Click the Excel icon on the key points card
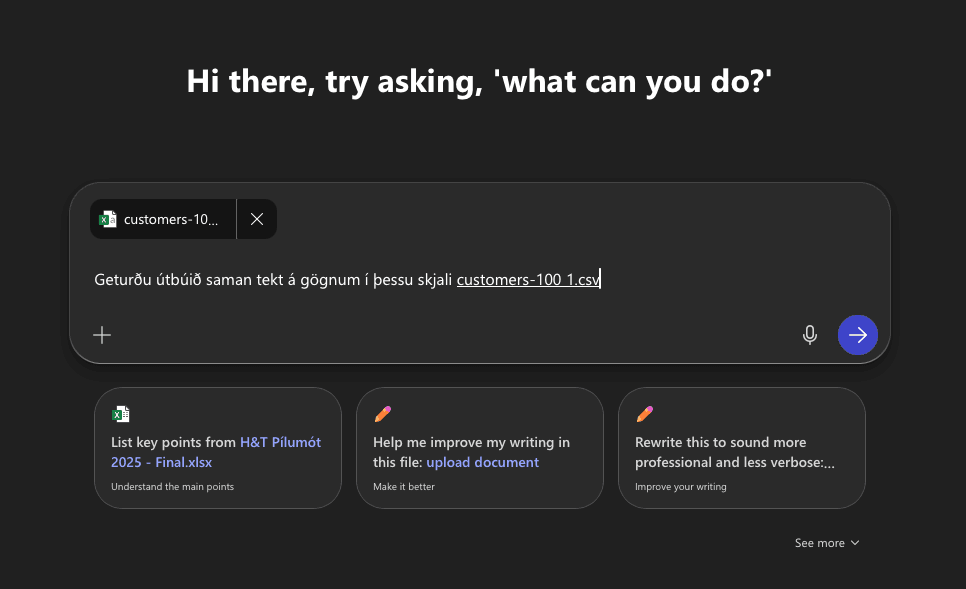The height and width of the screenshot is (589, 966). pyautogui.click(x=121, y=413)
